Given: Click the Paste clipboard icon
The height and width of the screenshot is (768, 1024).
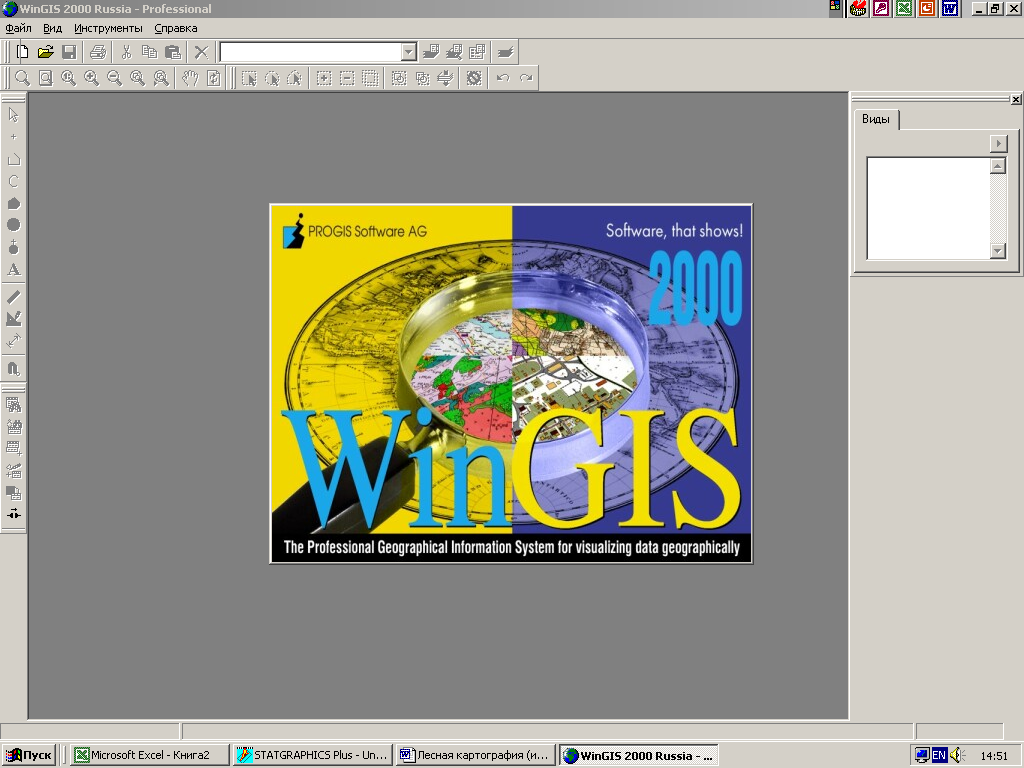Looking at the screenshot, I should pyautogui.click(x=173, y=52).
